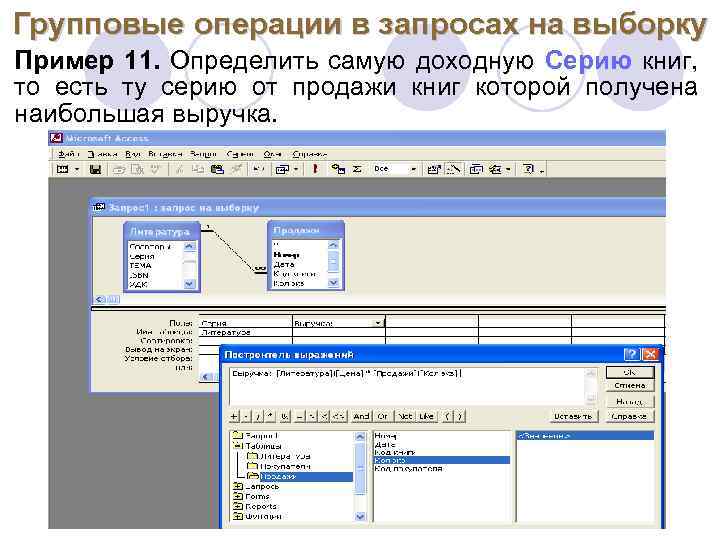
Task: Expand the Запросы tree node
Action: click(x=237, y=486)
